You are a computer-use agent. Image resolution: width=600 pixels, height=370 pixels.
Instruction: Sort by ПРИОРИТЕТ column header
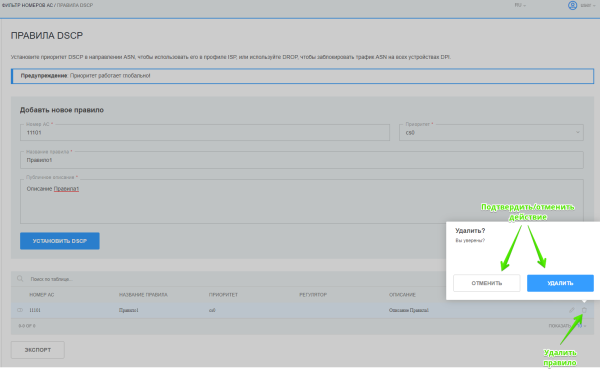pos(223,295)
